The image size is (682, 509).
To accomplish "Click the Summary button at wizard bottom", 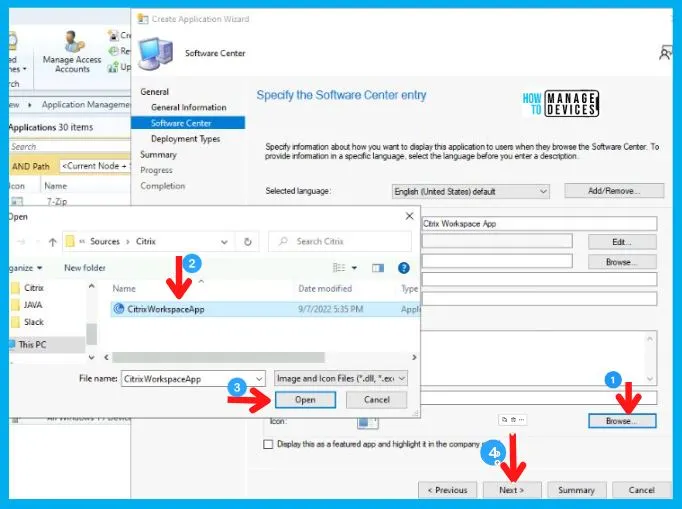I will tap(576, 490).
